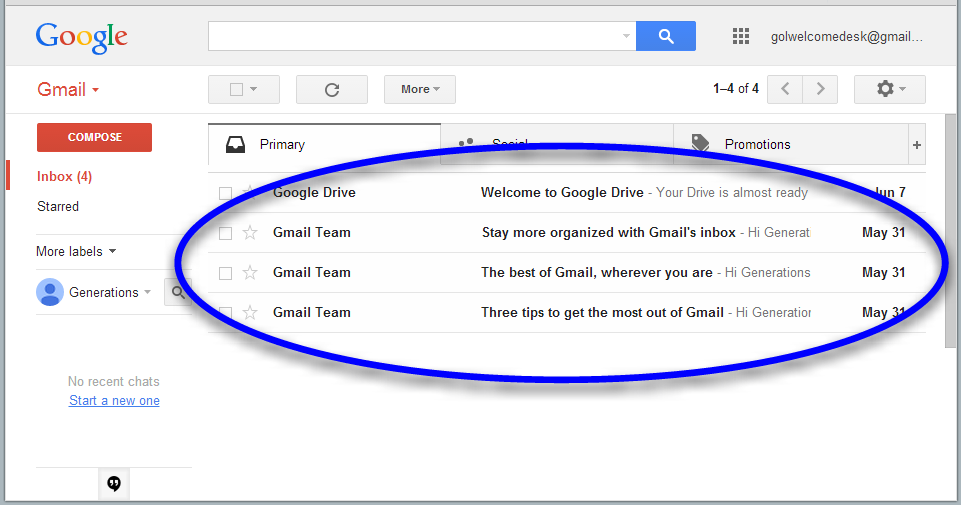Click Google Drive sender name
This screenshot has height=505, width=961.
click(x=314, y=192)
